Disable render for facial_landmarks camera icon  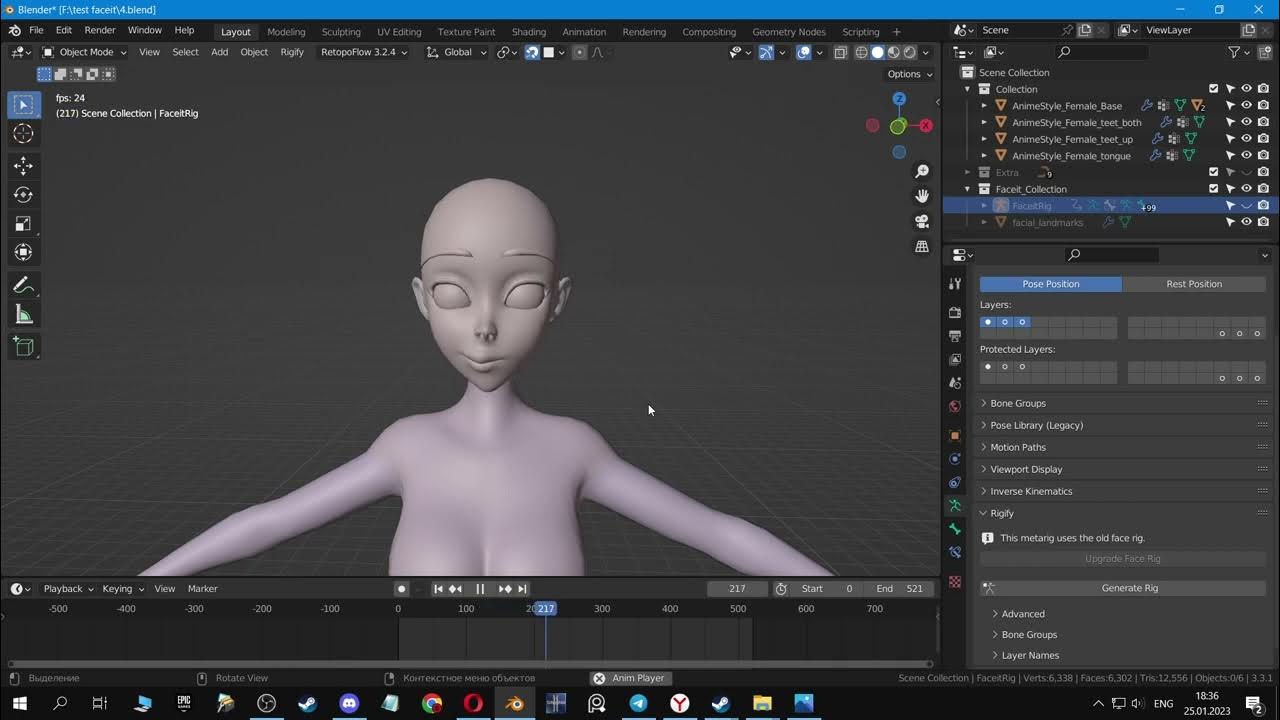[x=1264, y=222]
